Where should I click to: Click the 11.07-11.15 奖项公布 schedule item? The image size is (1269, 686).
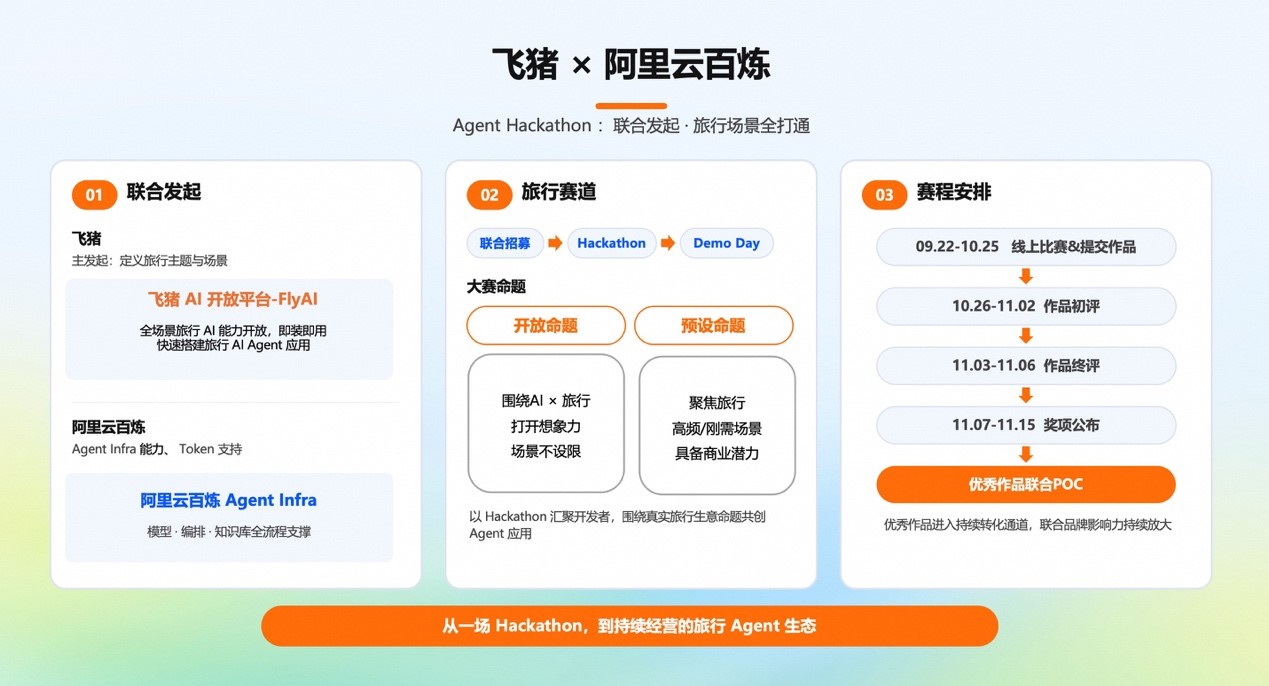click(x=1026, y=425)
